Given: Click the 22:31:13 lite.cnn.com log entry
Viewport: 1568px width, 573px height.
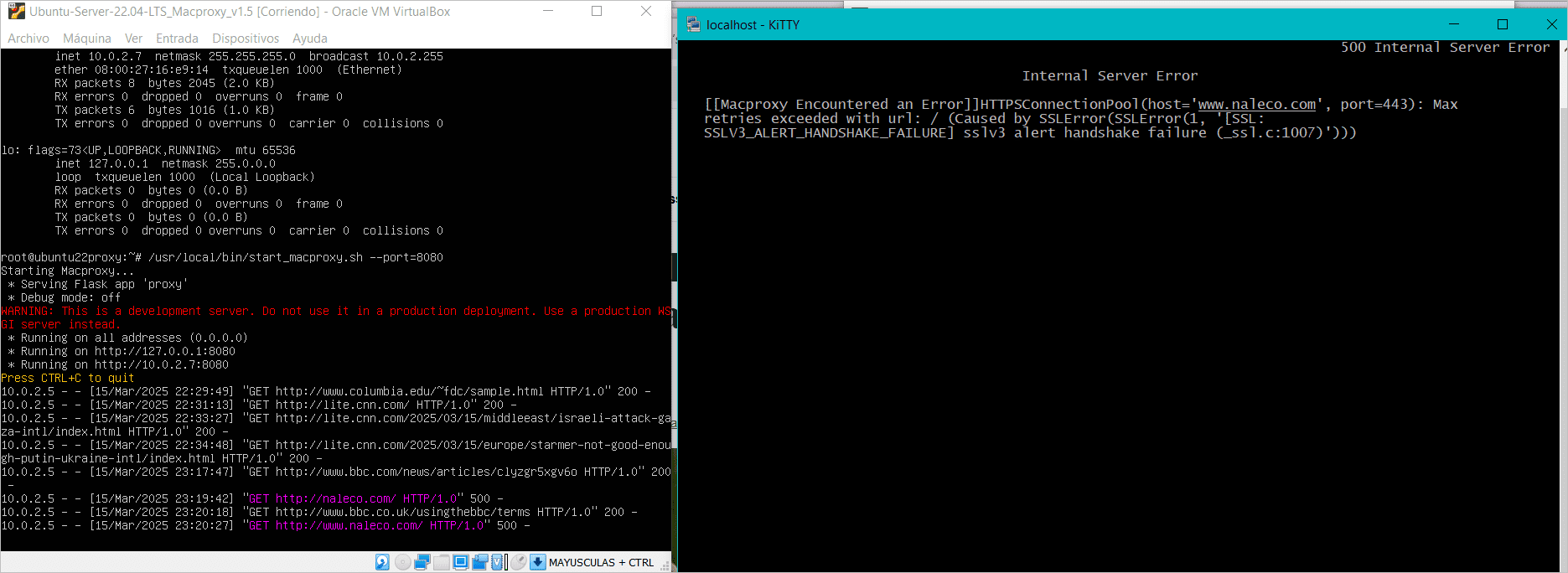Looking at the screenshot, I should pos(259,405).
